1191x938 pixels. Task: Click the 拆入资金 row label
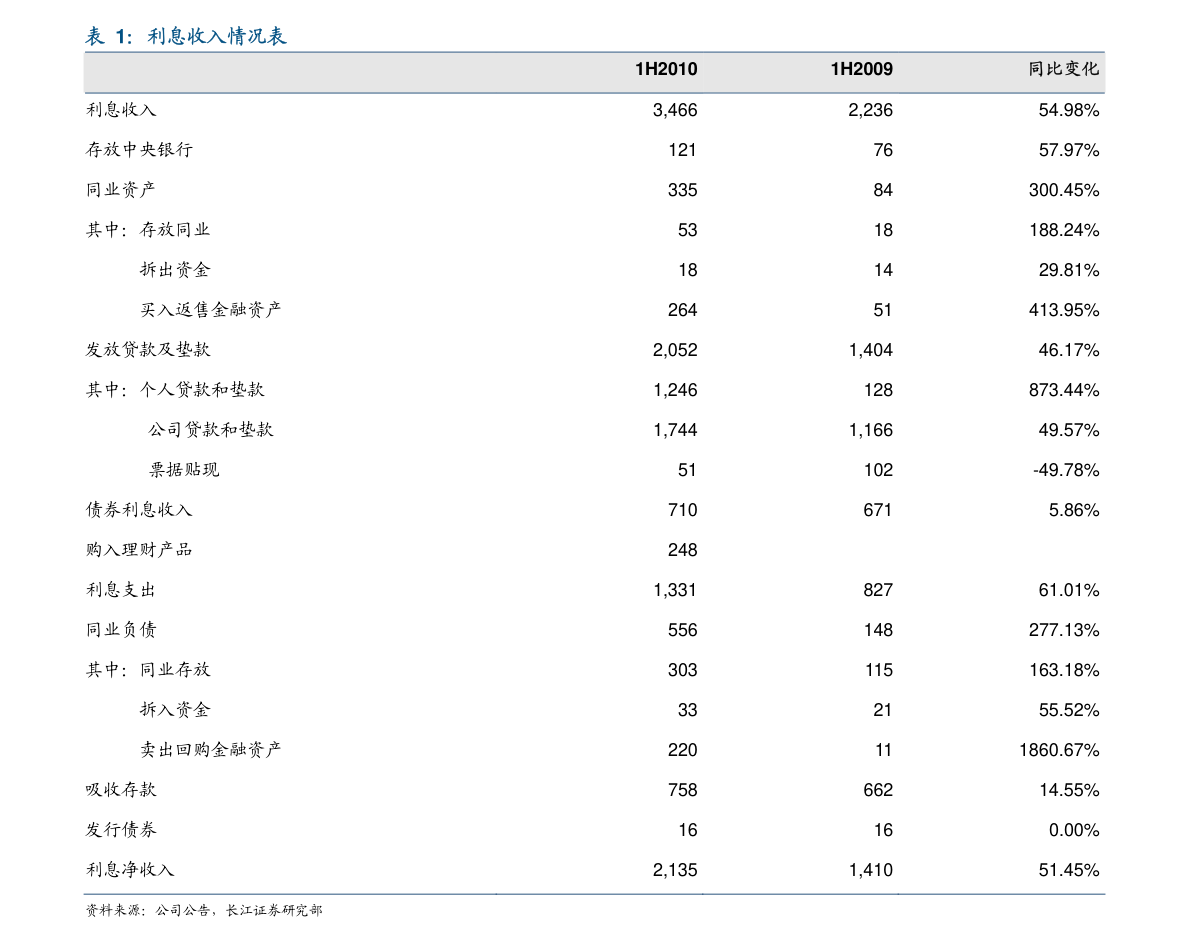coord(175,709)
